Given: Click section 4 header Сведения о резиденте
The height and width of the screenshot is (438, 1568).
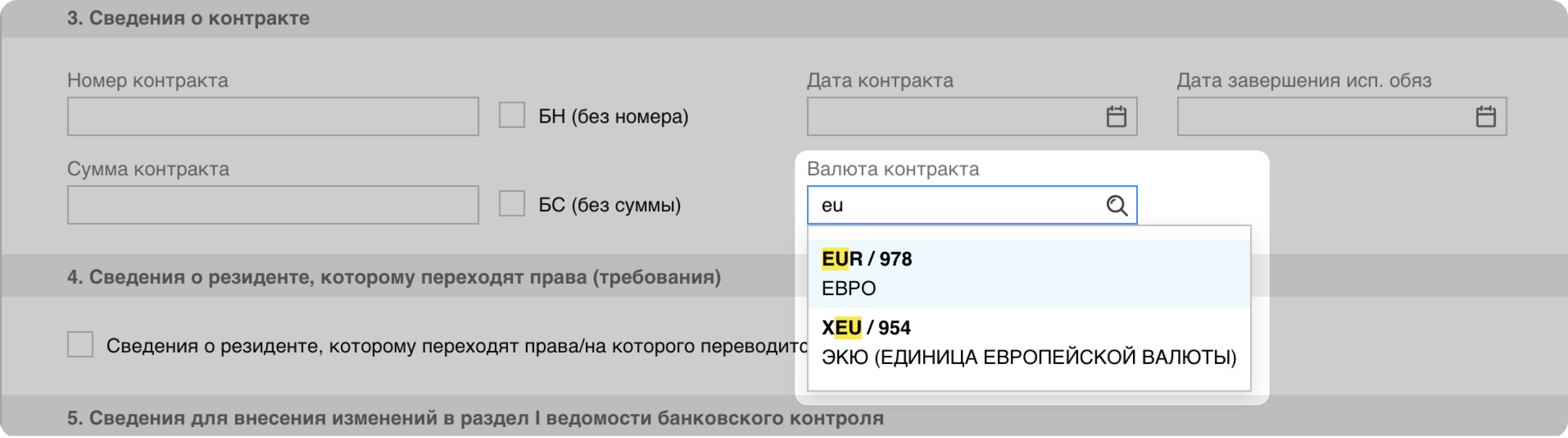Looking at the screenshot, I should (394, 277).
